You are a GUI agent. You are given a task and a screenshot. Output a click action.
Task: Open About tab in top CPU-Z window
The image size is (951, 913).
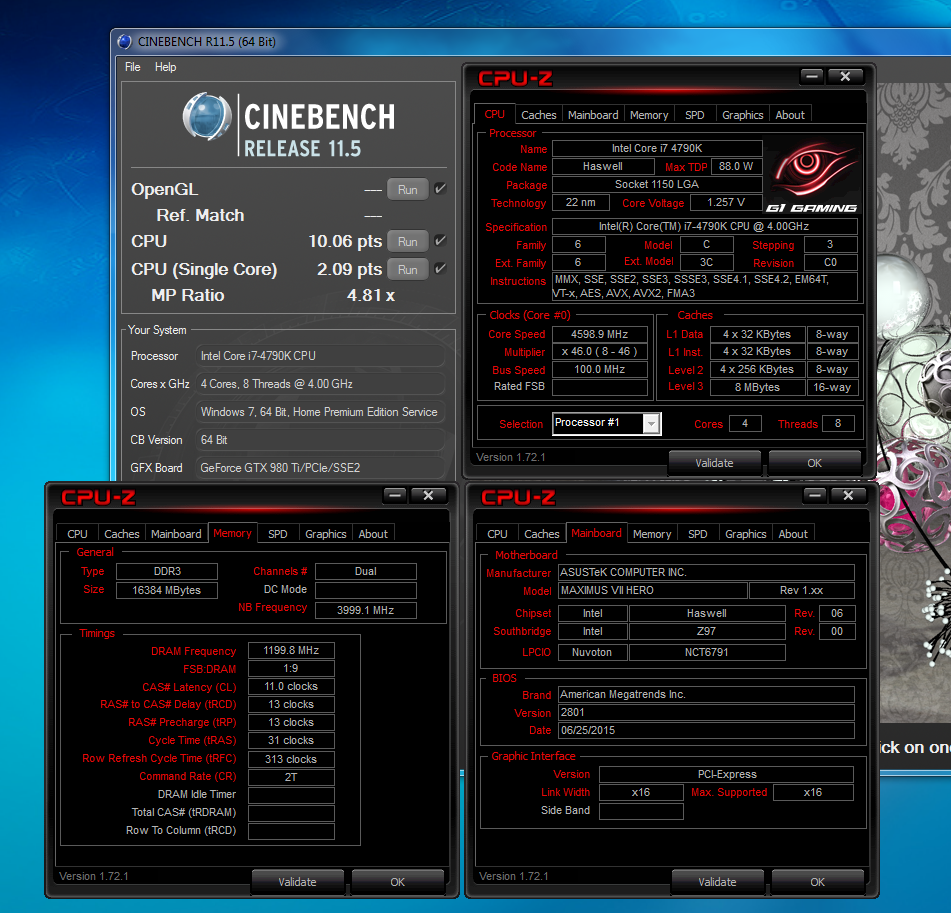coord(790,115)
